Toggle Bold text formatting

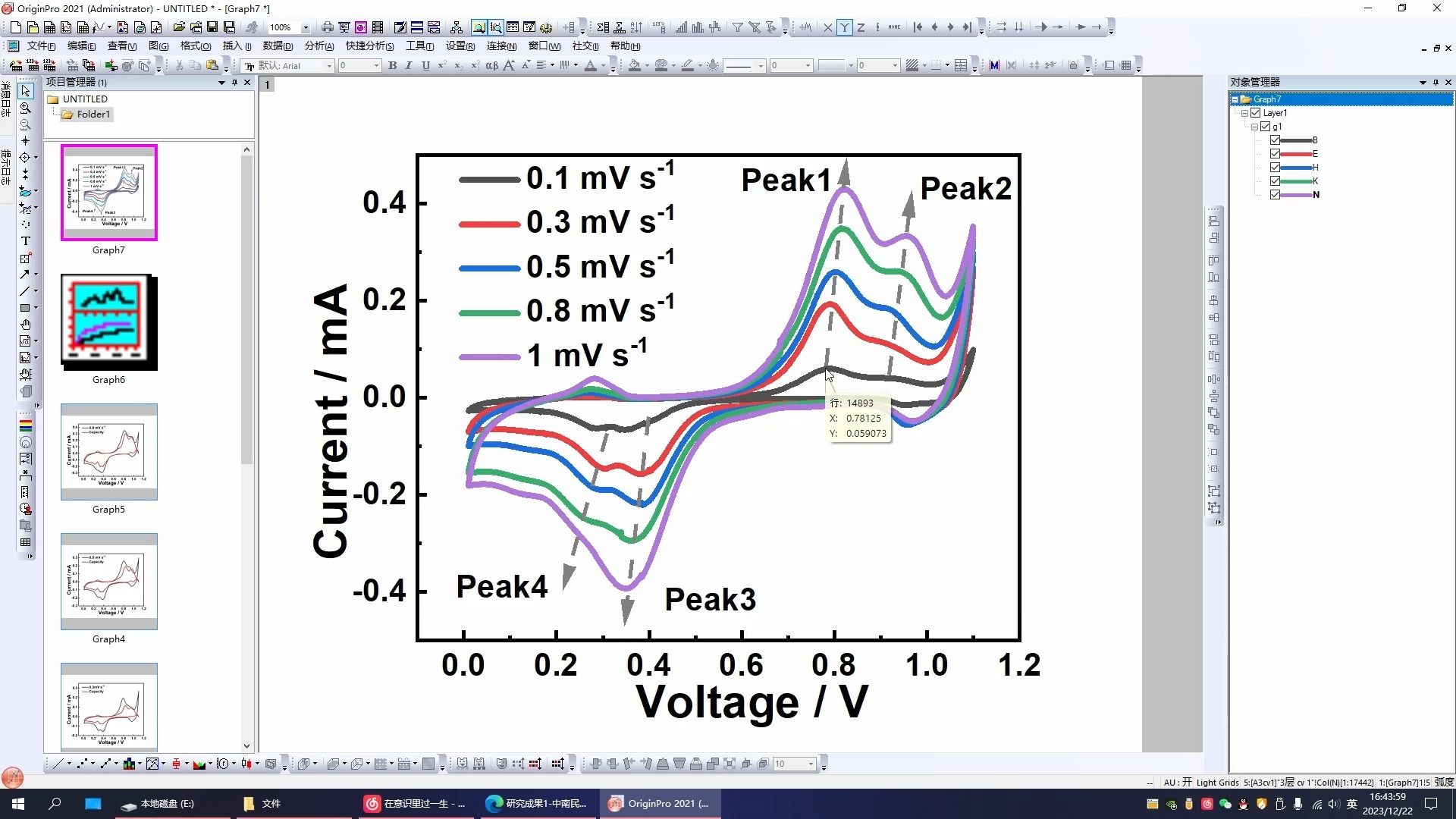[x=393, y=66]
